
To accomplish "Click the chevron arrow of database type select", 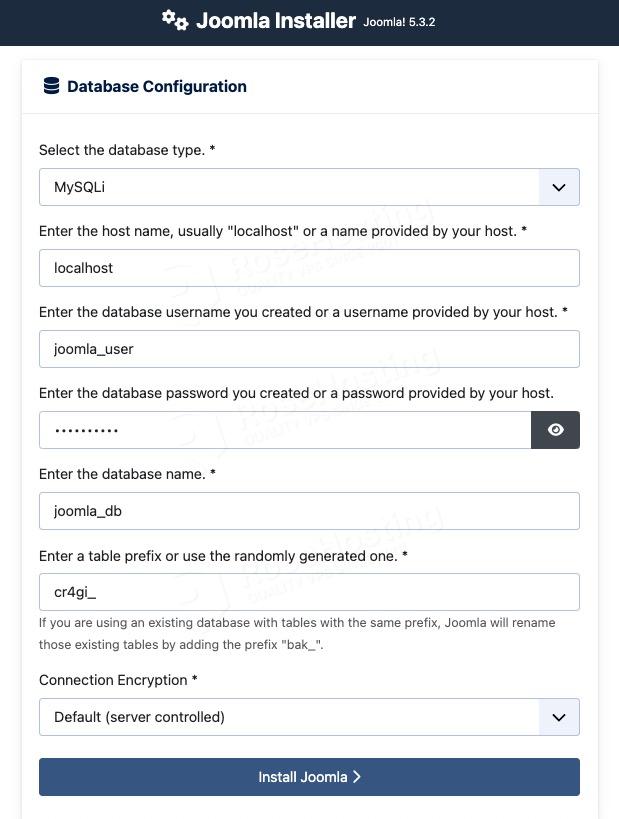I will tap(559, 187).
